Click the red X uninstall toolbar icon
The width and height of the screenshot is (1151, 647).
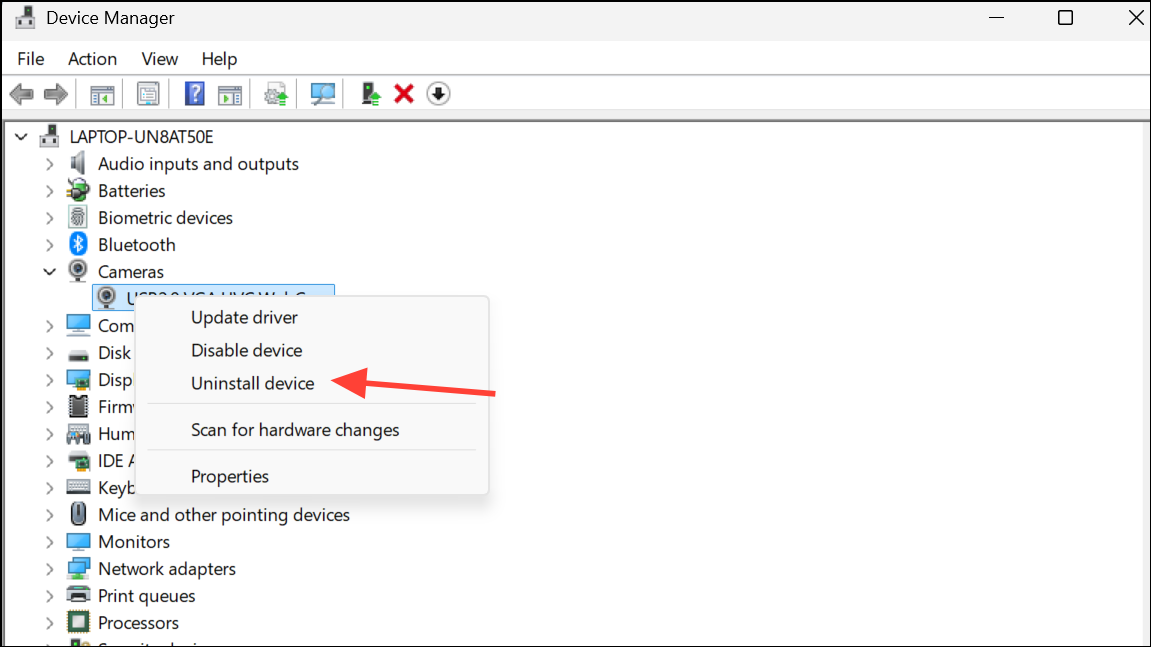click(x=404, y=94)
